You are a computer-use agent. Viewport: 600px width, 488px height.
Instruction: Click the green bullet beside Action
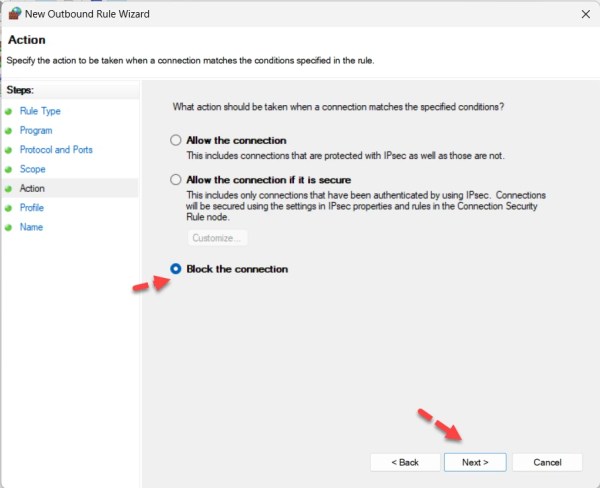coord(8,188)
